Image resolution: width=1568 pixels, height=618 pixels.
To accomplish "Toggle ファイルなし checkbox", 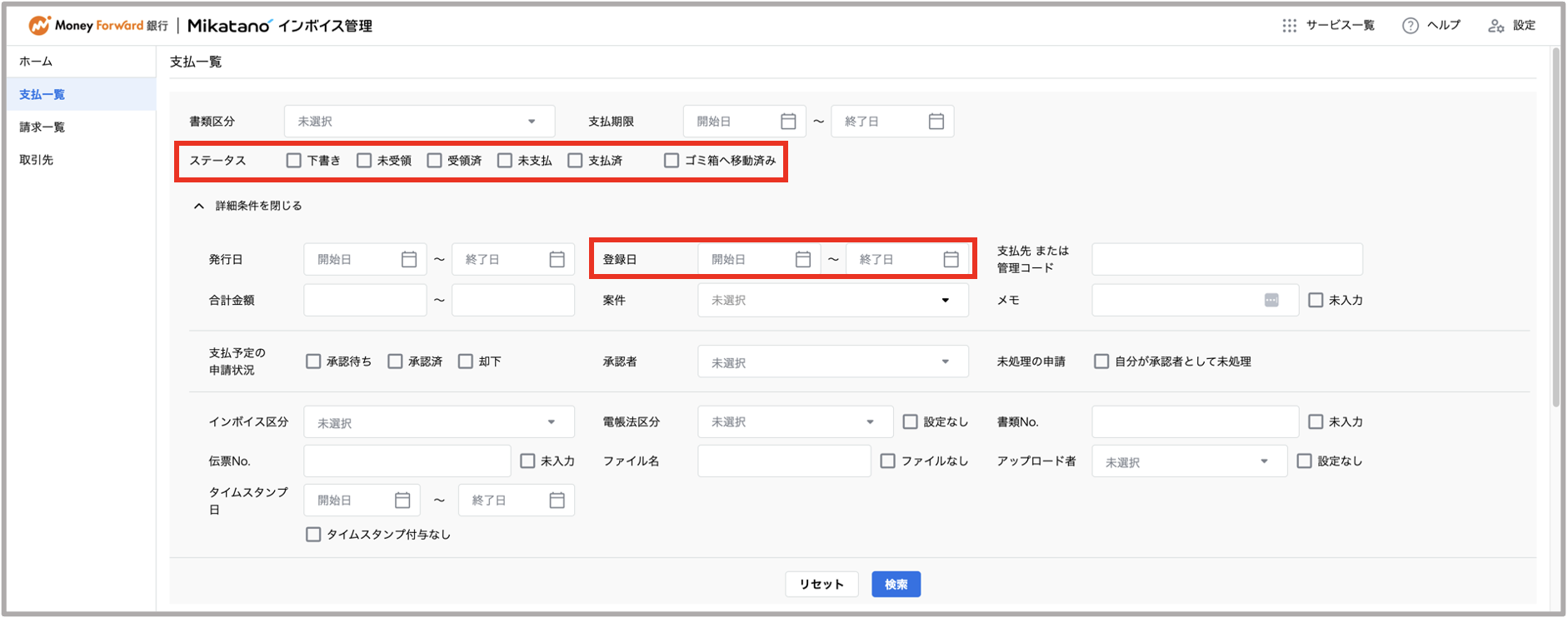I will (888, 461).
